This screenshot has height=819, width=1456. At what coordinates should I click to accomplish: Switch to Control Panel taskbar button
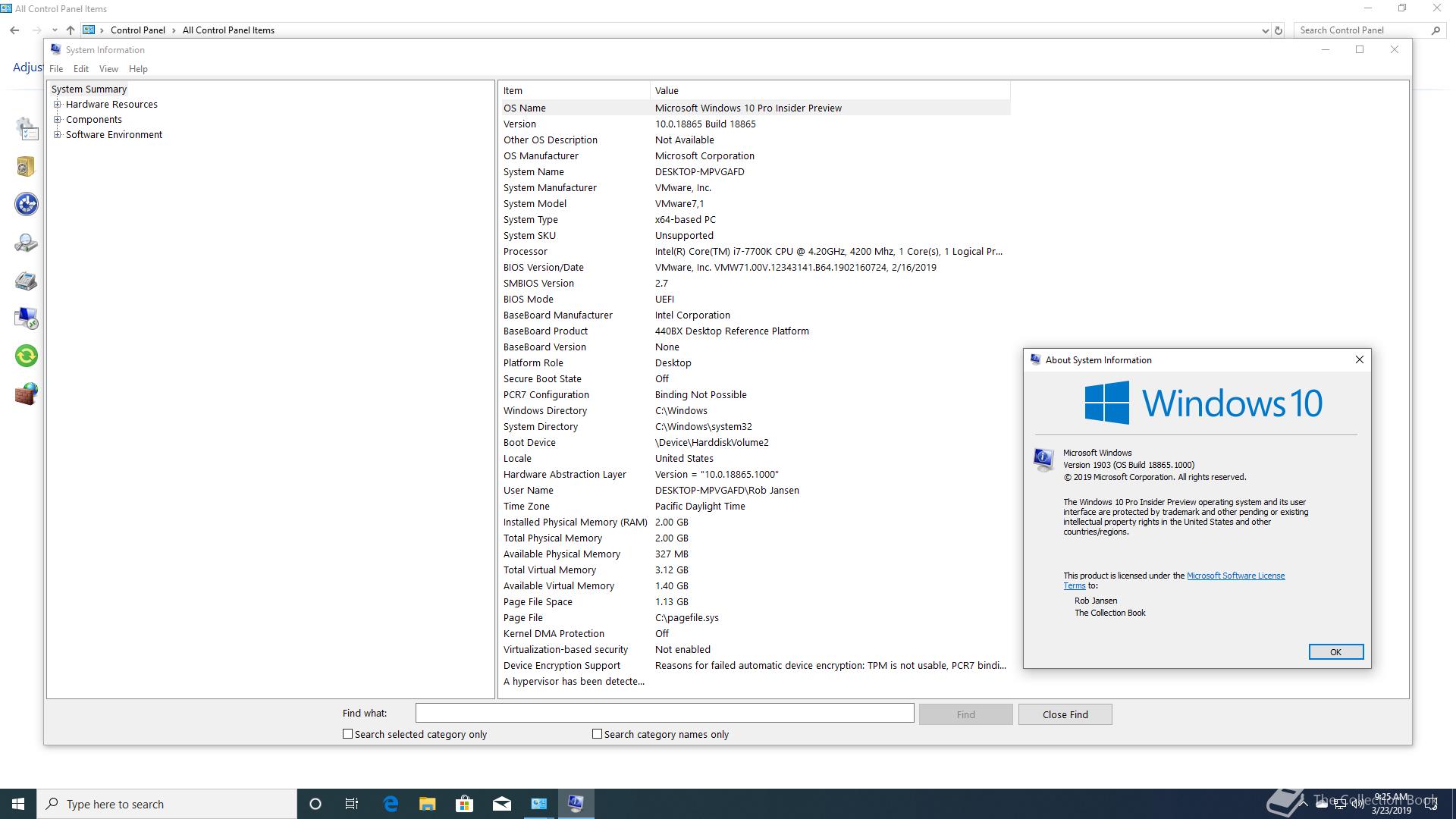[538, 804]
